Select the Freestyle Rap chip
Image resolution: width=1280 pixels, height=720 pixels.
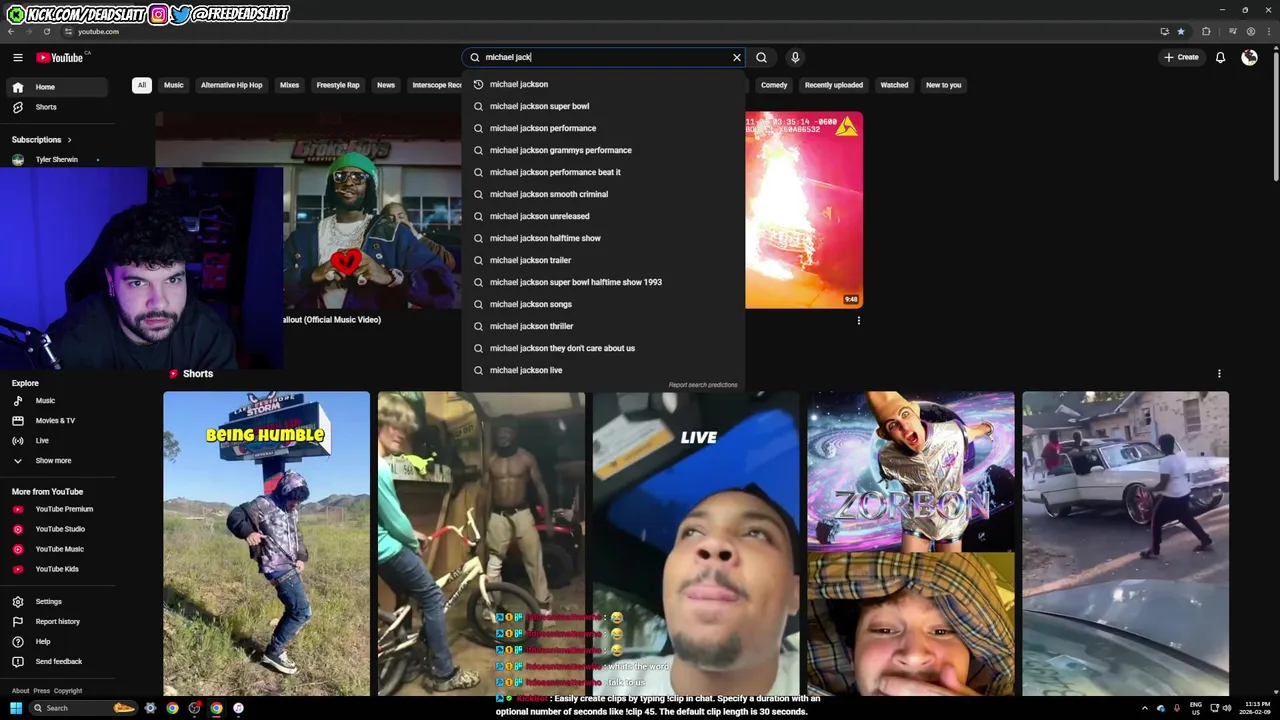click(338, 85)
